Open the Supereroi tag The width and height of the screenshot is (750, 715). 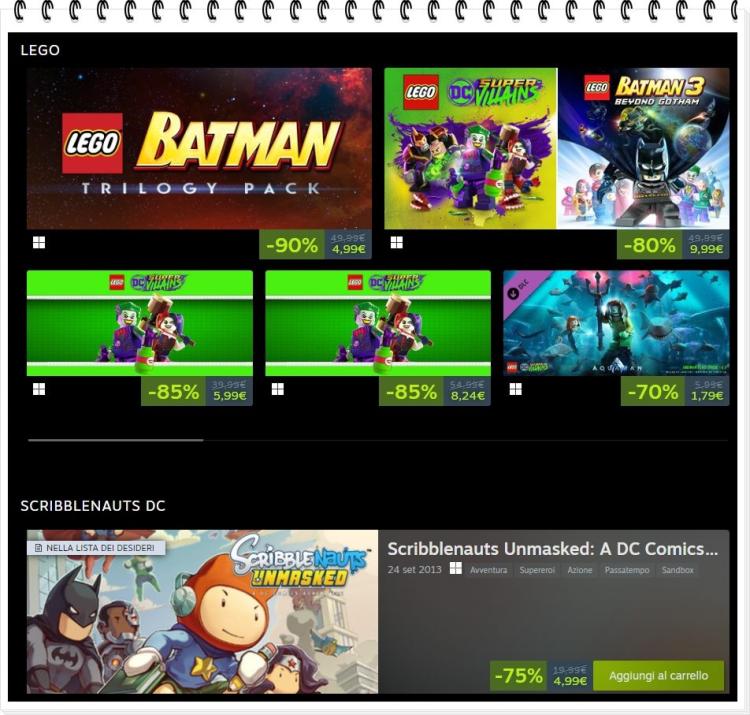[x=537, y=570]
